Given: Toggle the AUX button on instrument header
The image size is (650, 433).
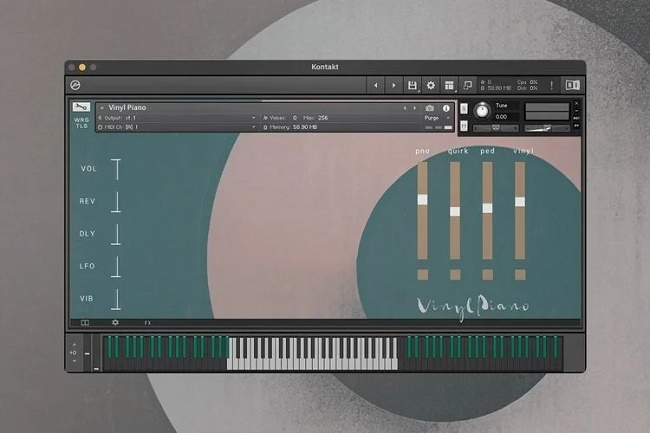Looking at the screenshot, I should [576, 118].
